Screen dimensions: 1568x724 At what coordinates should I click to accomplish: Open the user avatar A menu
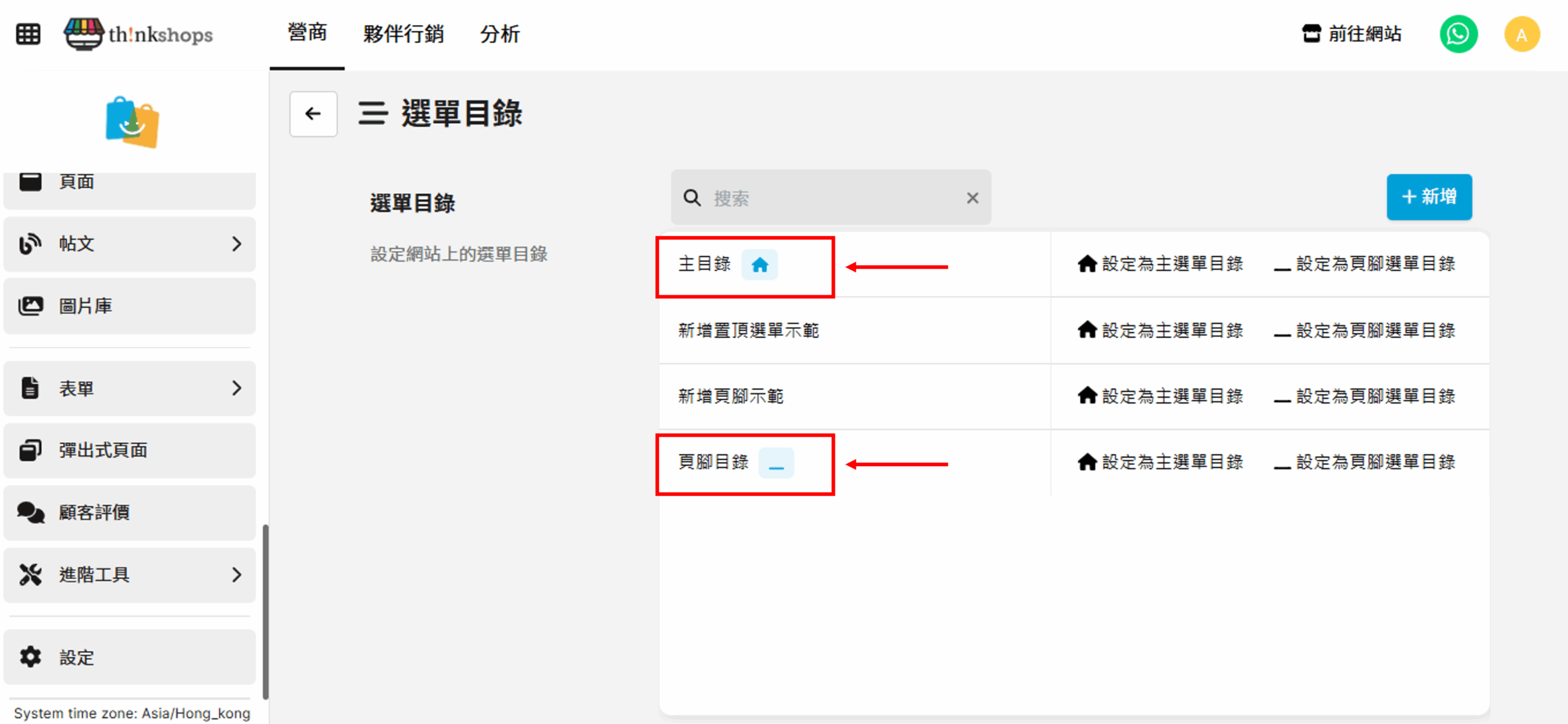pos(1521,34)
